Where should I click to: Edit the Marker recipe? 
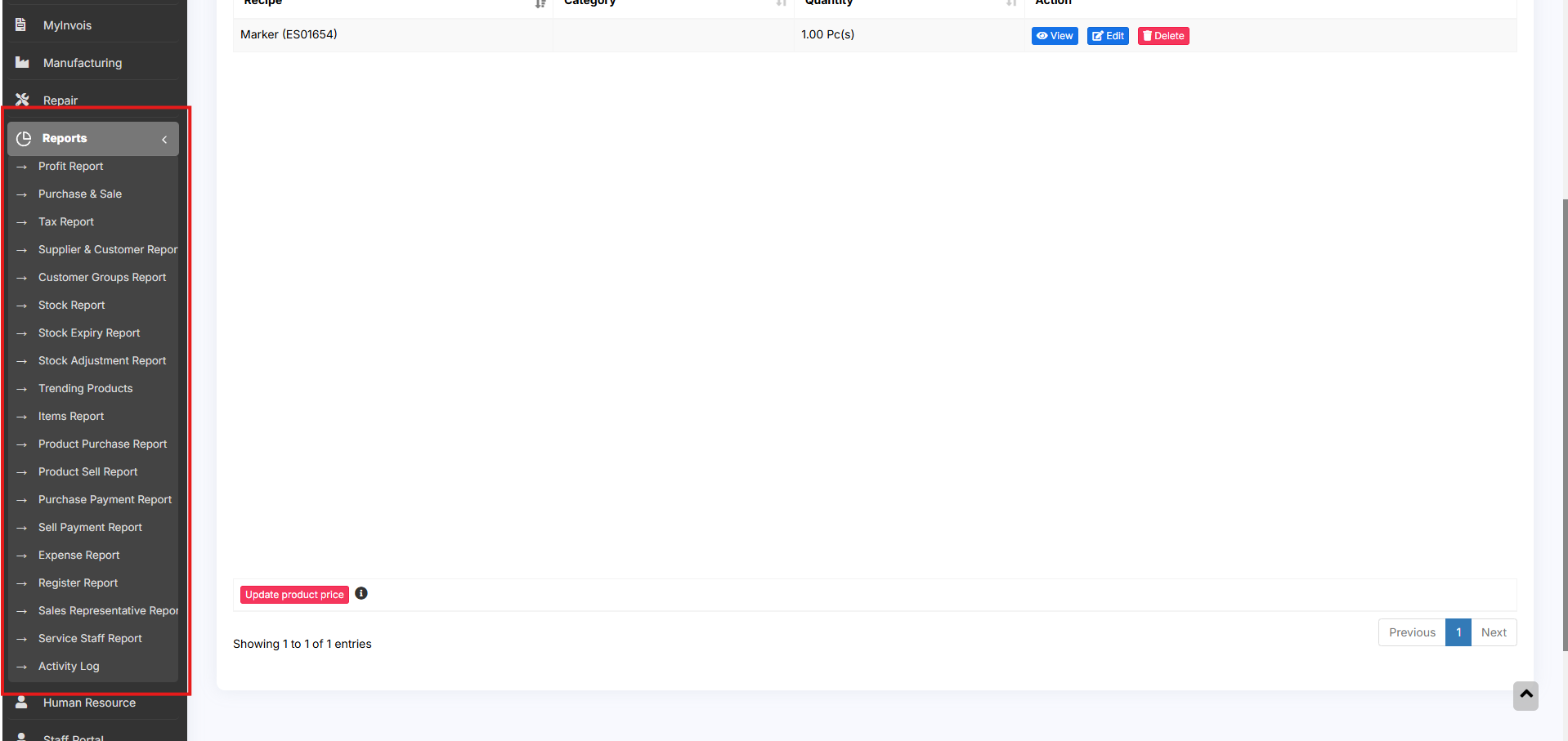(1108, 36)
